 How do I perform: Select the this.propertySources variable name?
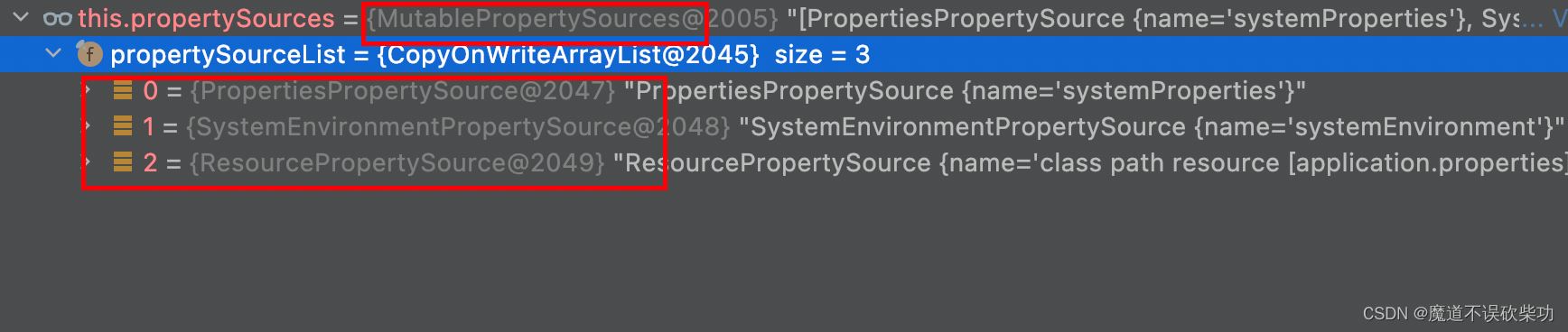tap(206, 19)
